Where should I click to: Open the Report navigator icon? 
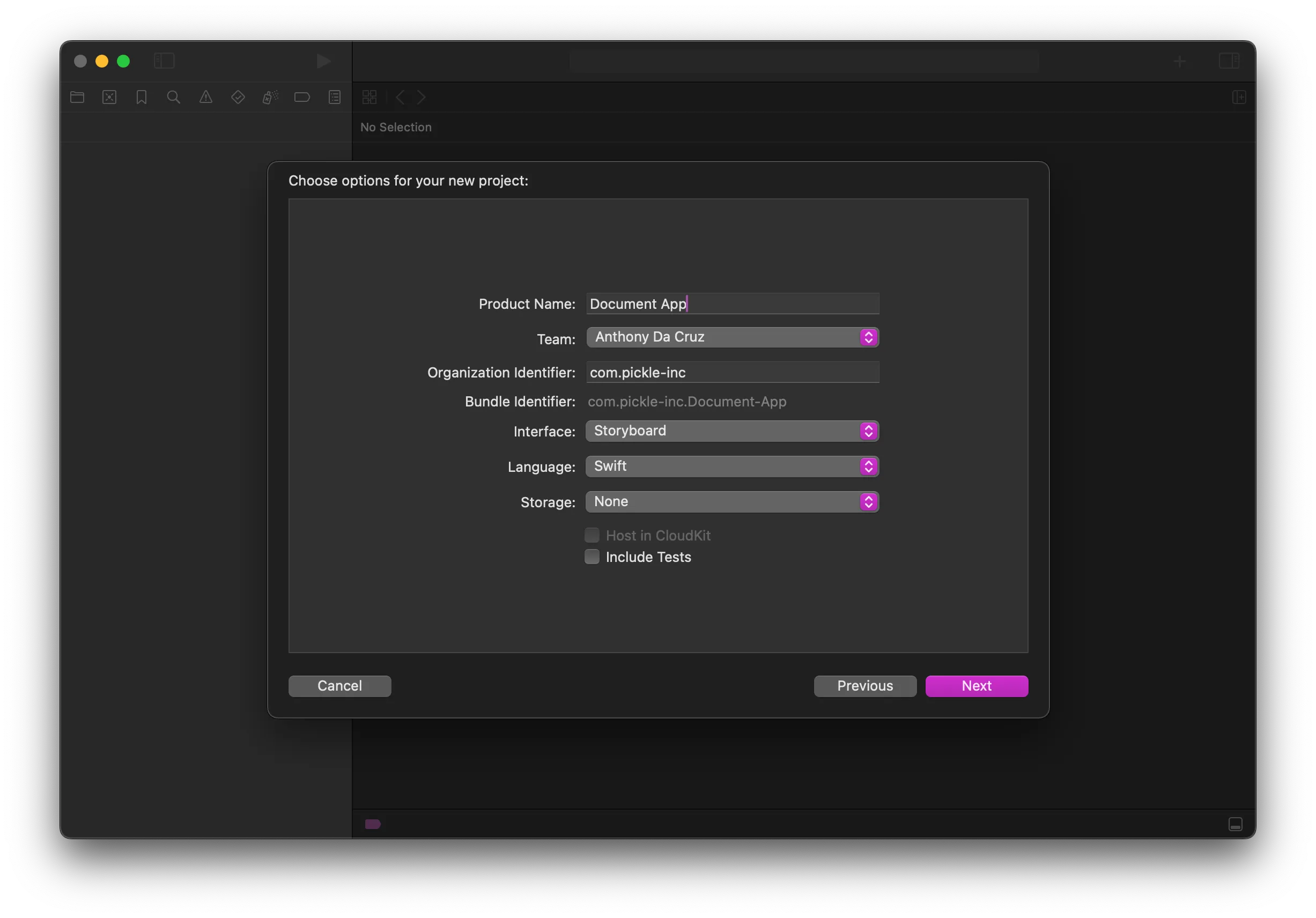pyautogui.click(x=335, y=97)
